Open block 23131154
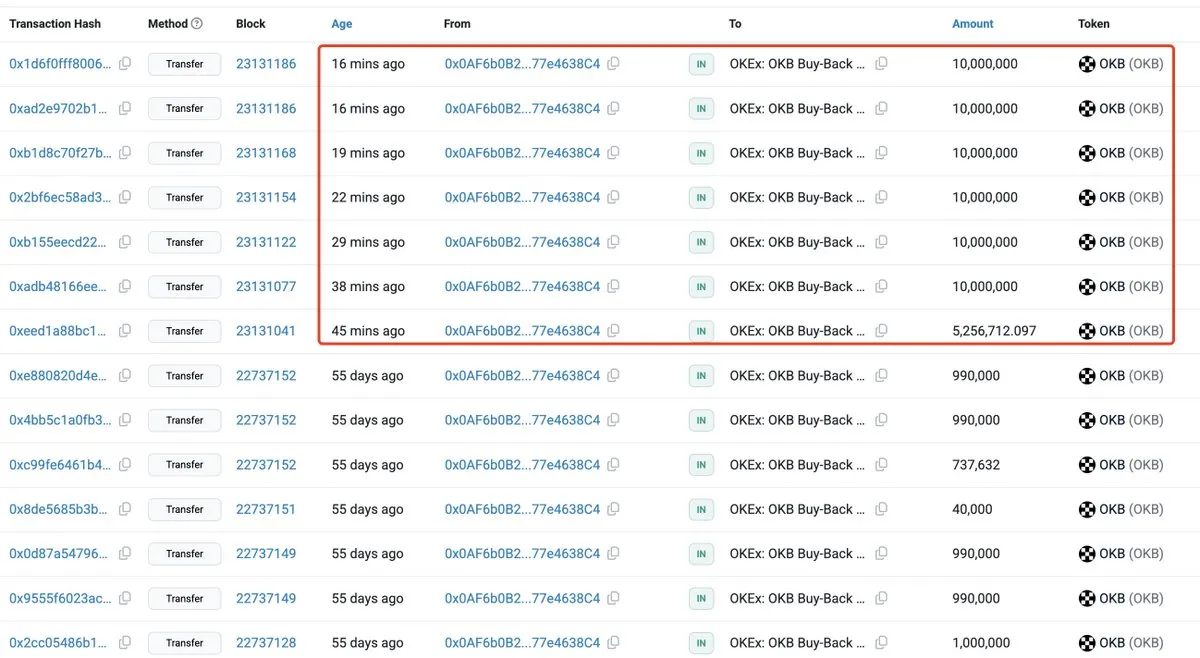This screenshot has height=658, width=1200. (266, 197)
